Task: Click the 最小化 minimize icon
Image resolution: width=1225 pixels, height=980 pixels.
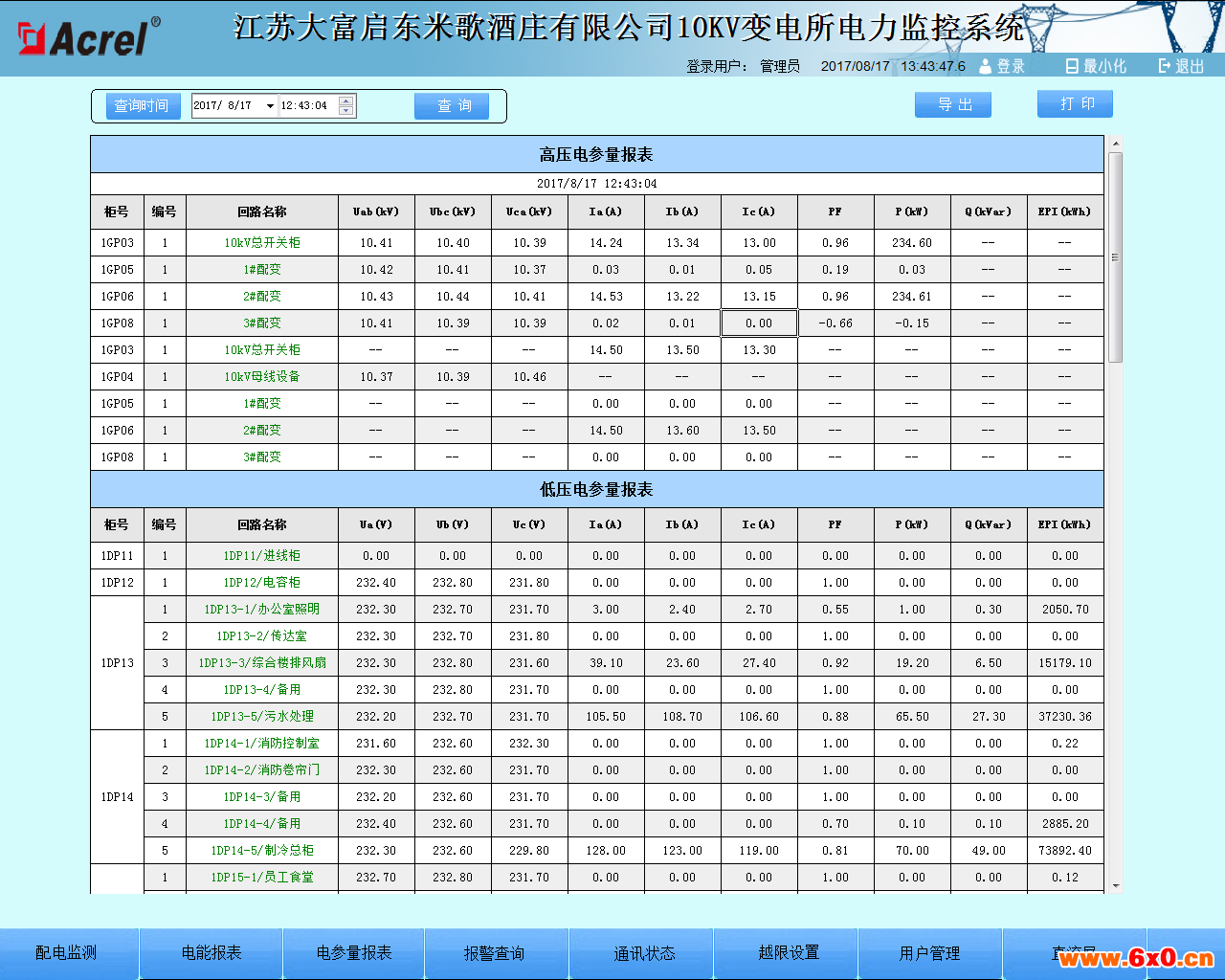Action: click(1072, 66)
